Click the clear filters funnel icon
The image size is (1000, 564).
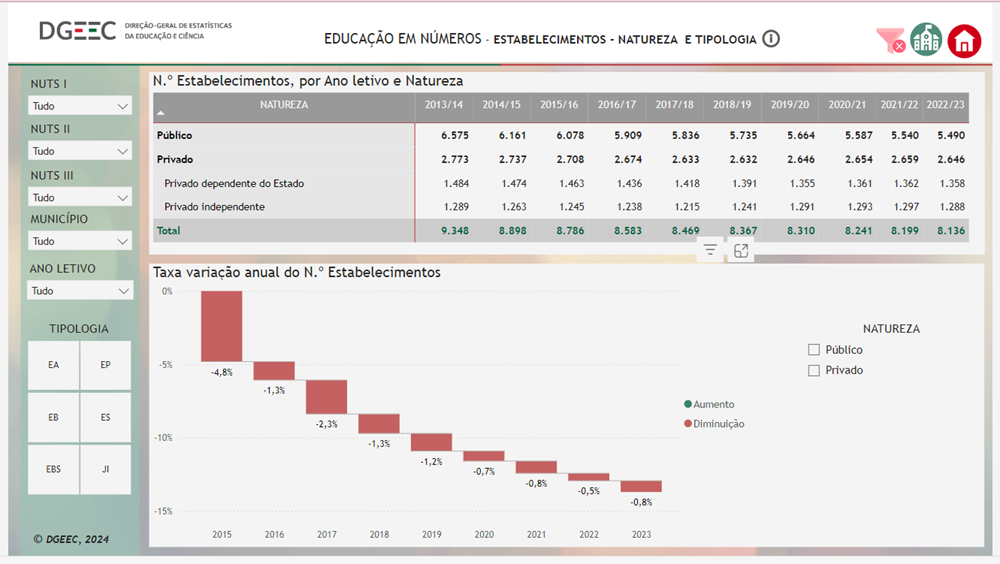tap(889, 41)
